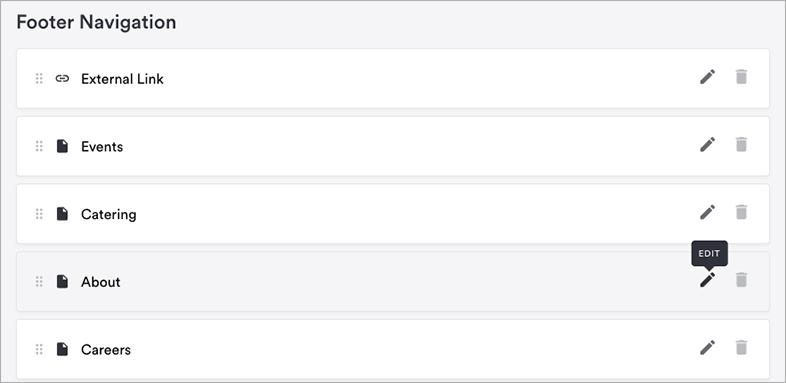The width and height of the screenshot is (786, 383).
Task: Delete the Events footer item
Action: (741, 145)
